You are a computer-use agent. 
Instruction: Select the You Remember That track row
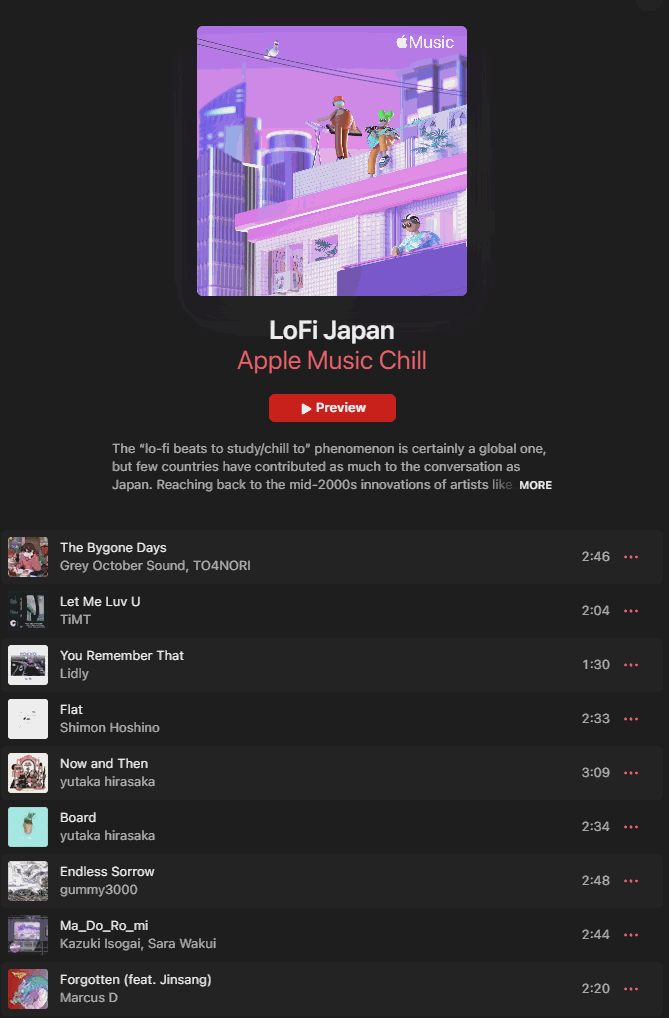[332, 665]
